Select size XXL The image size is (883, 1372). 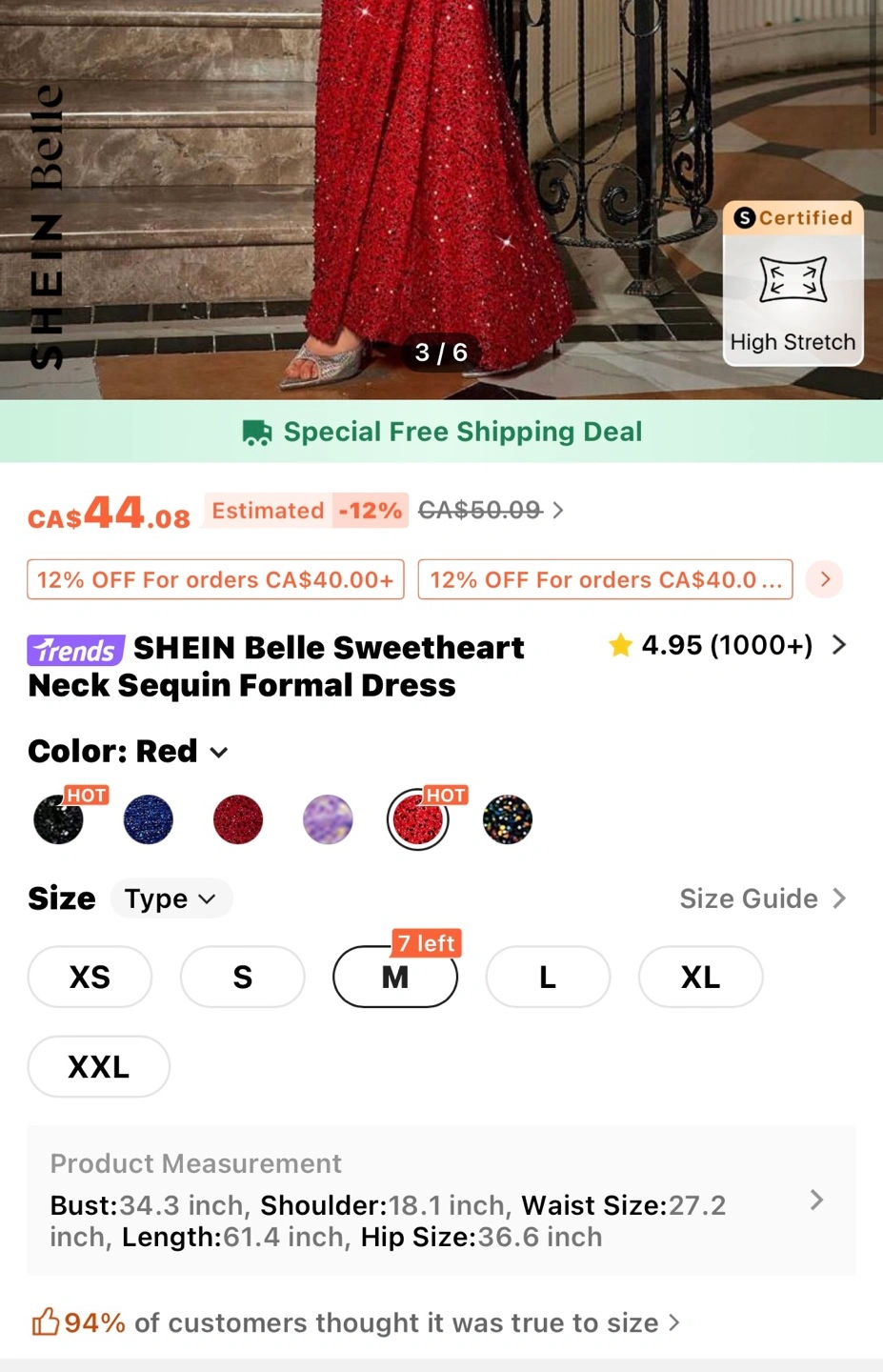(x=99, y=1066)
